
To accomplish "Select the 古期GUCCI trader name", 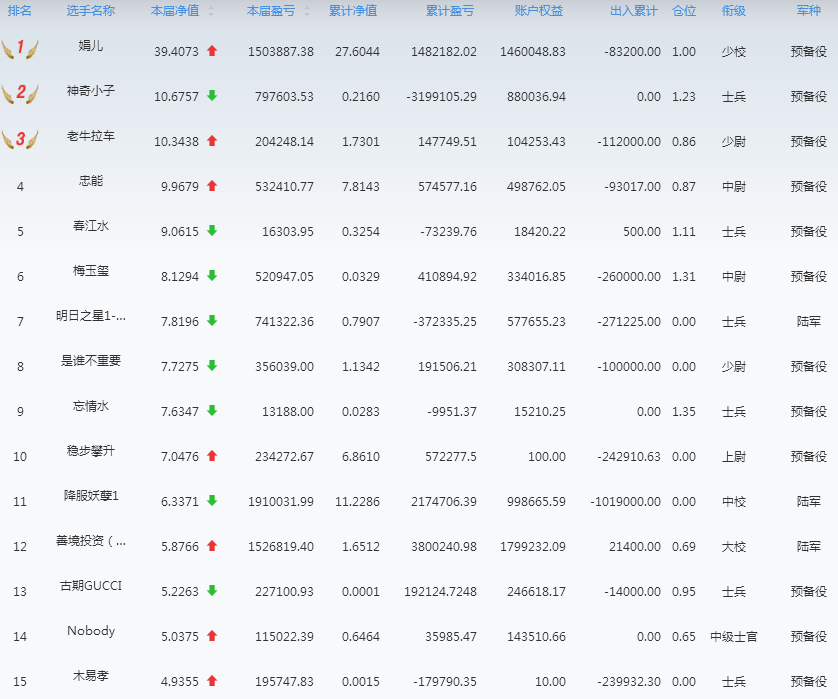I will (x=91, y=586).
